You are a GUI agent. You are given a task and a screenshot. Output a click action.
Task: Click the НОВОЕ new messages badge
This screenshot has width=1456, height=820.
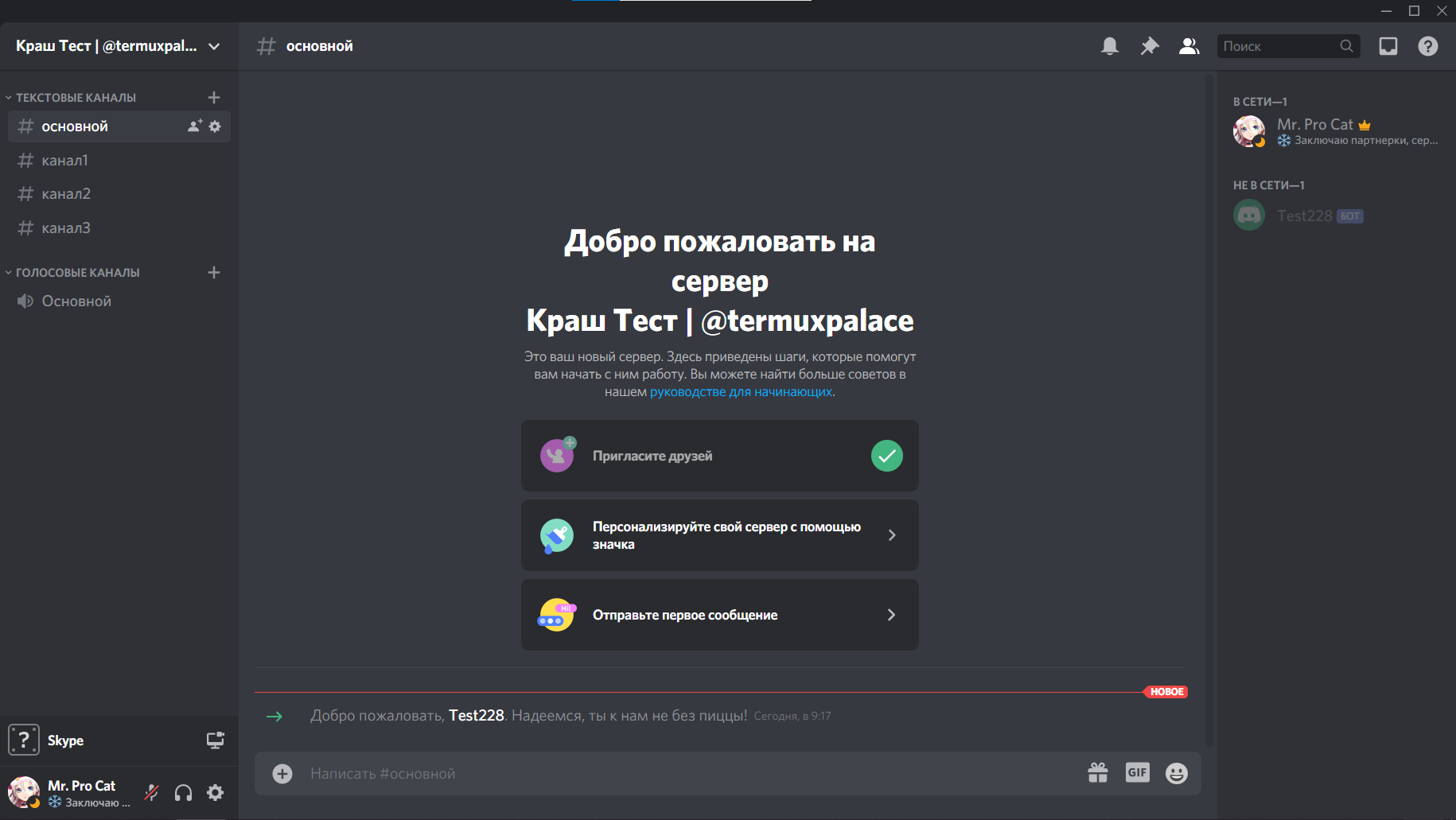1166,692
